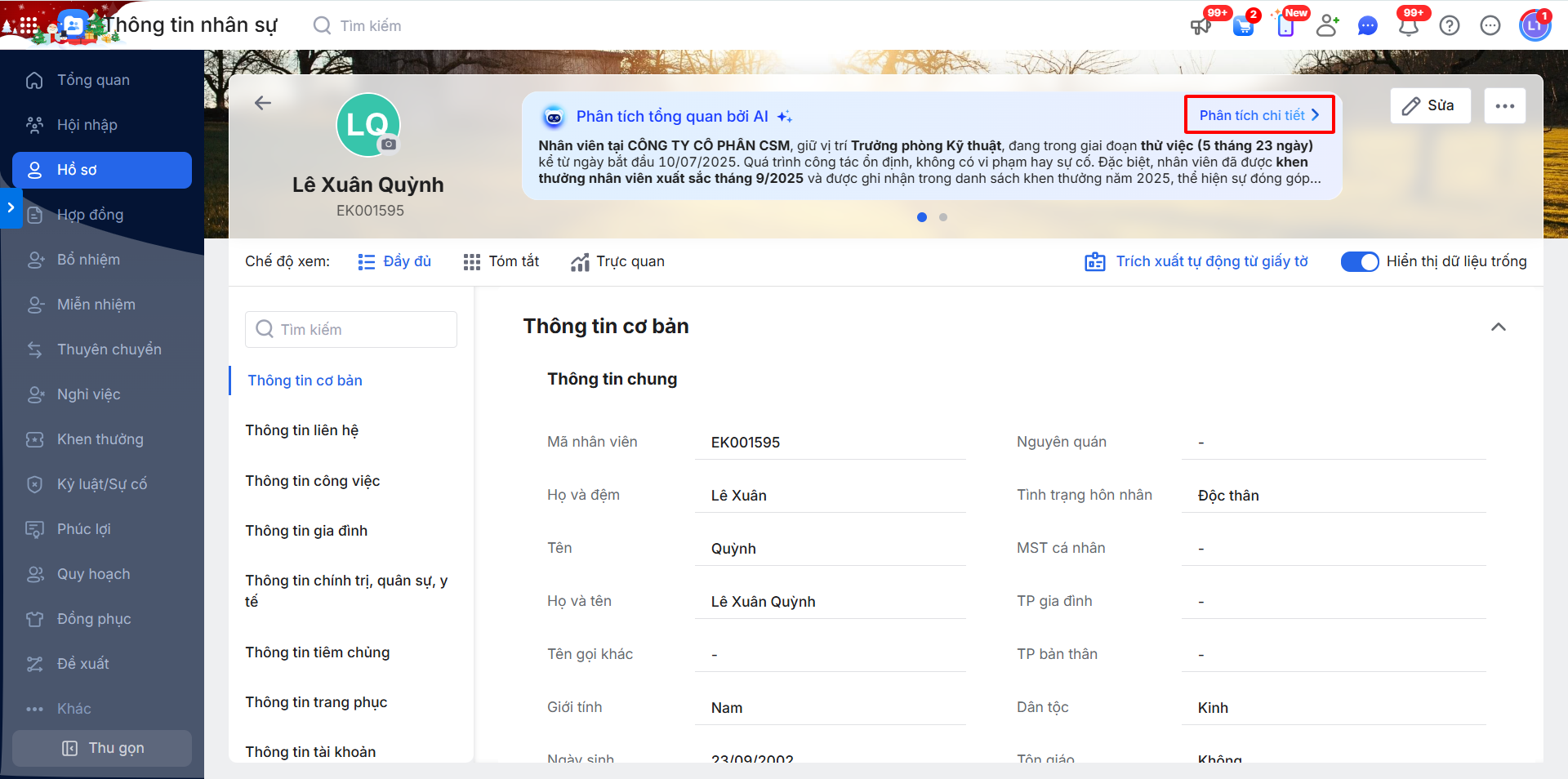1568x779 pixels.
Task: Open Kỷ luật/Sự cố in sidebar
Action: click(102, 484)
